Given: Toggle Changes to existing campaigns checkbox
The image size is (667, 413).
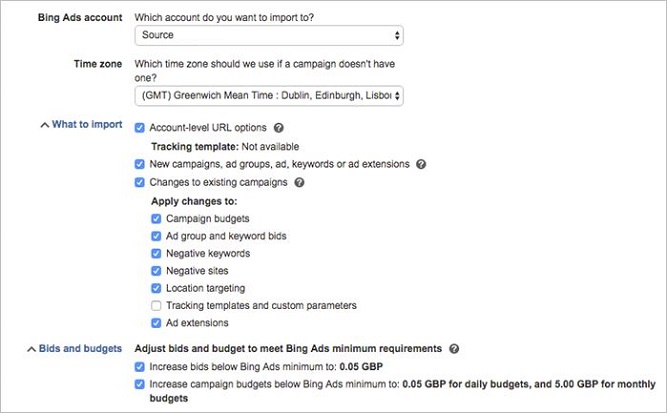Looking at the screenshot, I should (140, 182).
